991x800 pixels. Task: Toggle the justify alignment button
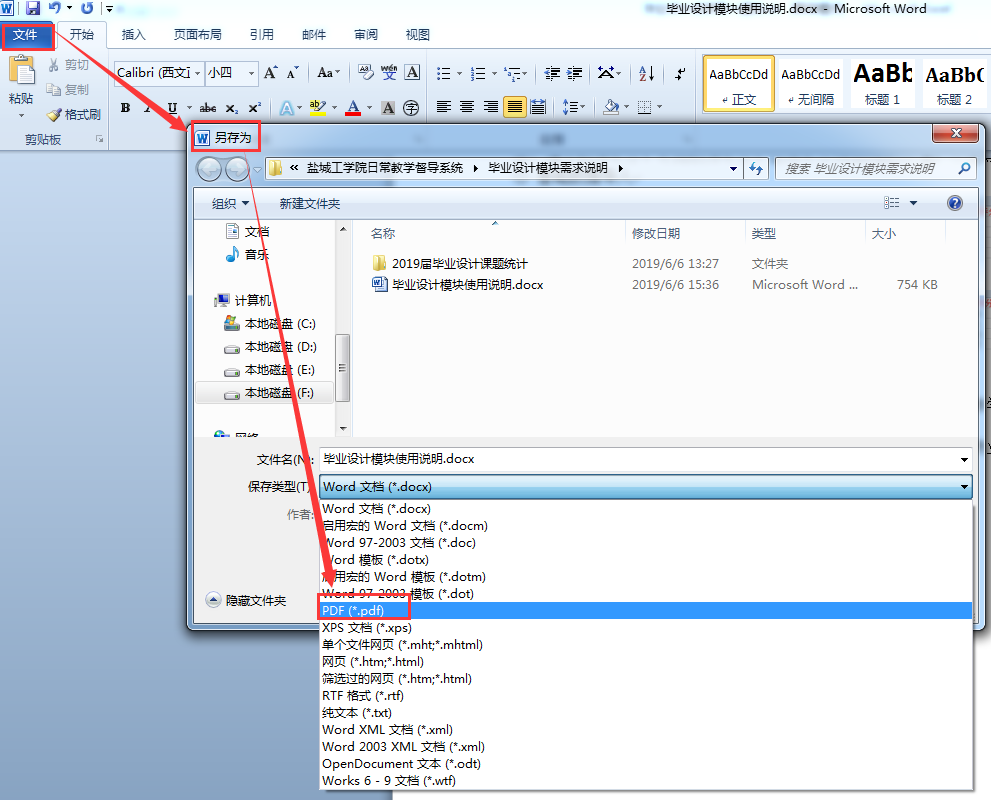(x=515, y=108)
